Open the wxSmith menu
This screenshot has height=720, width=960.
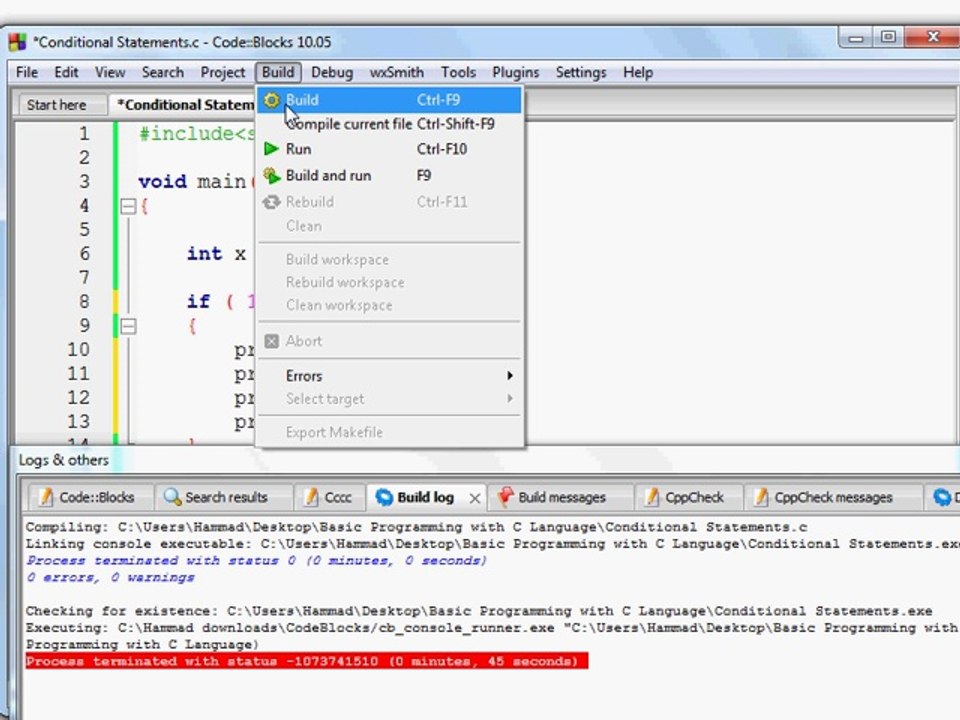(x=397, y=72)
